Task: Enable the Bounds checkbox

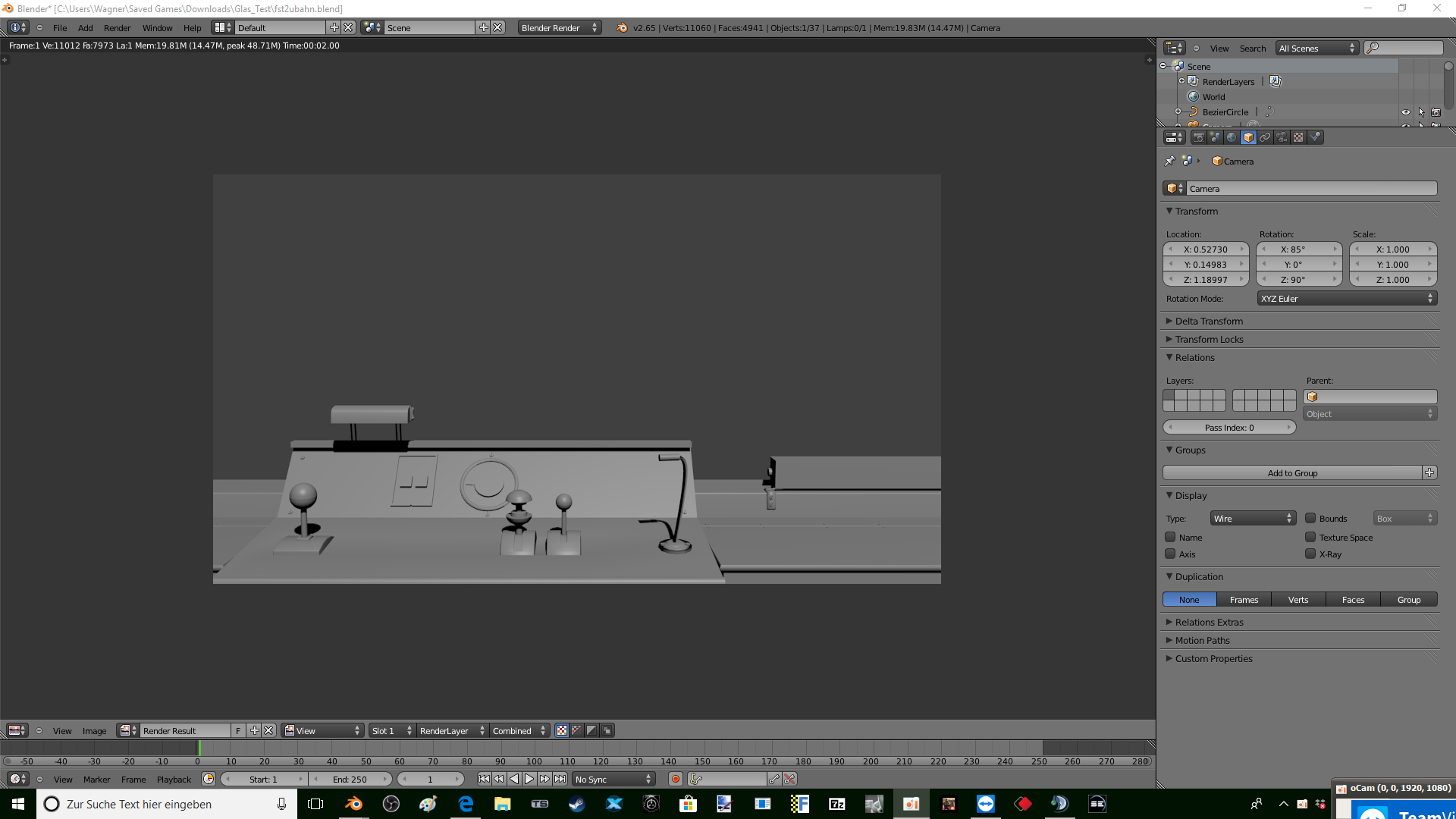Action: tap(1310, 519)
